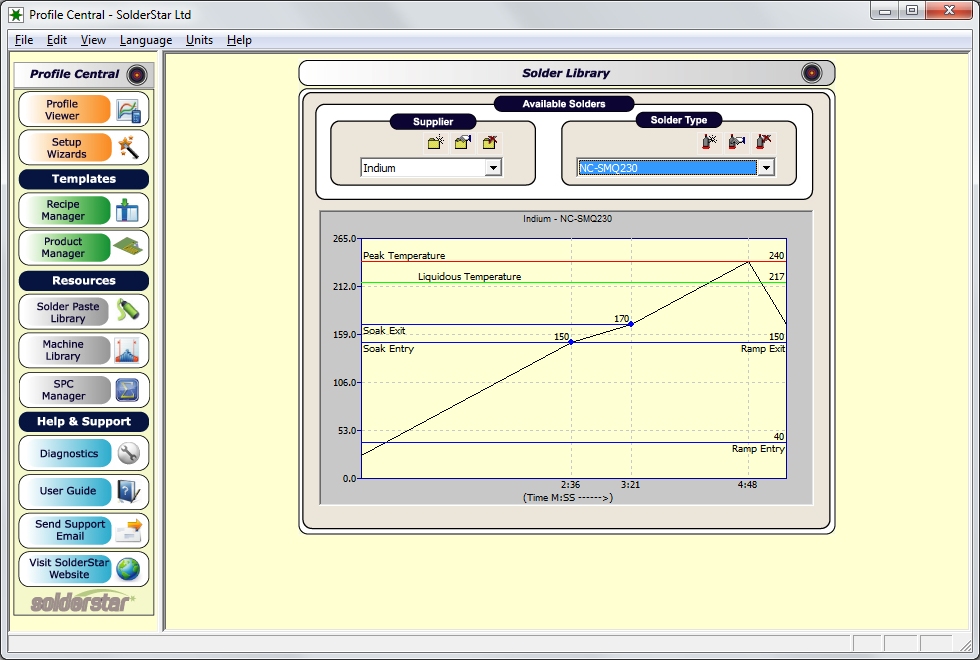Expand the Solder Type dropdown NC-SMQ230
The width and height of the screenshot is (980, 660).
point(766,168)
